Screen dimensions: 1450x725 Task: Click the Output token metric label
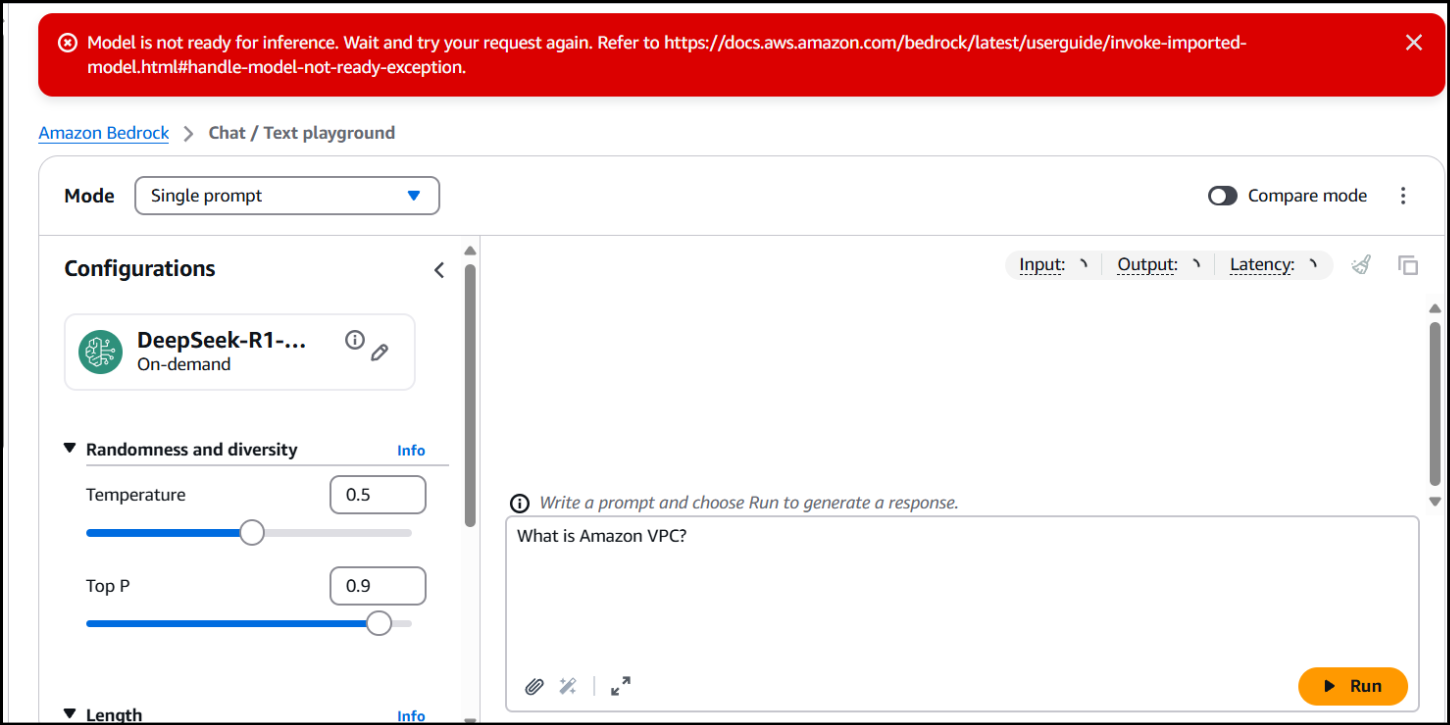(1147, 265)
